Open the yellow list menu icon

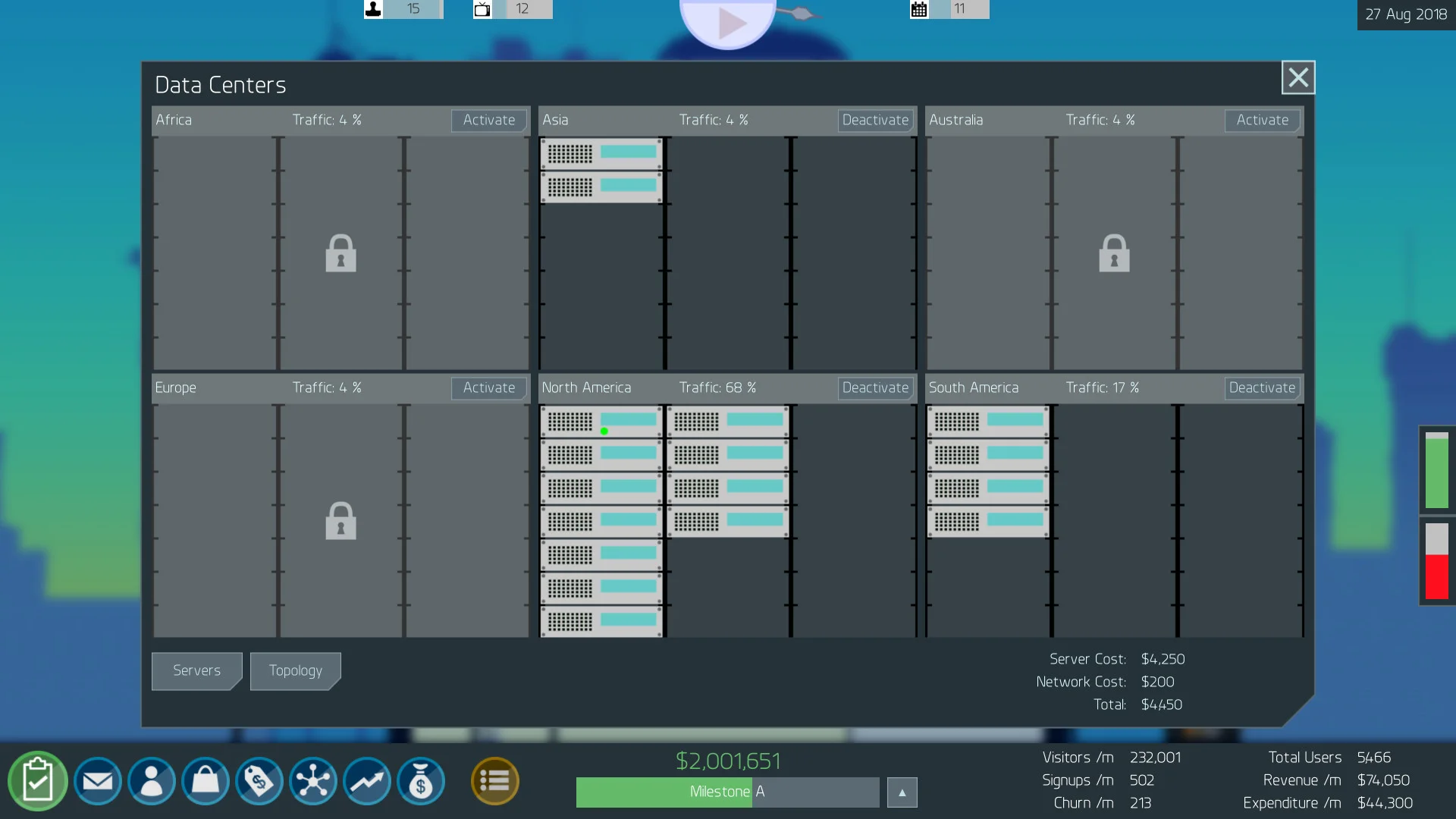[495, 781]
